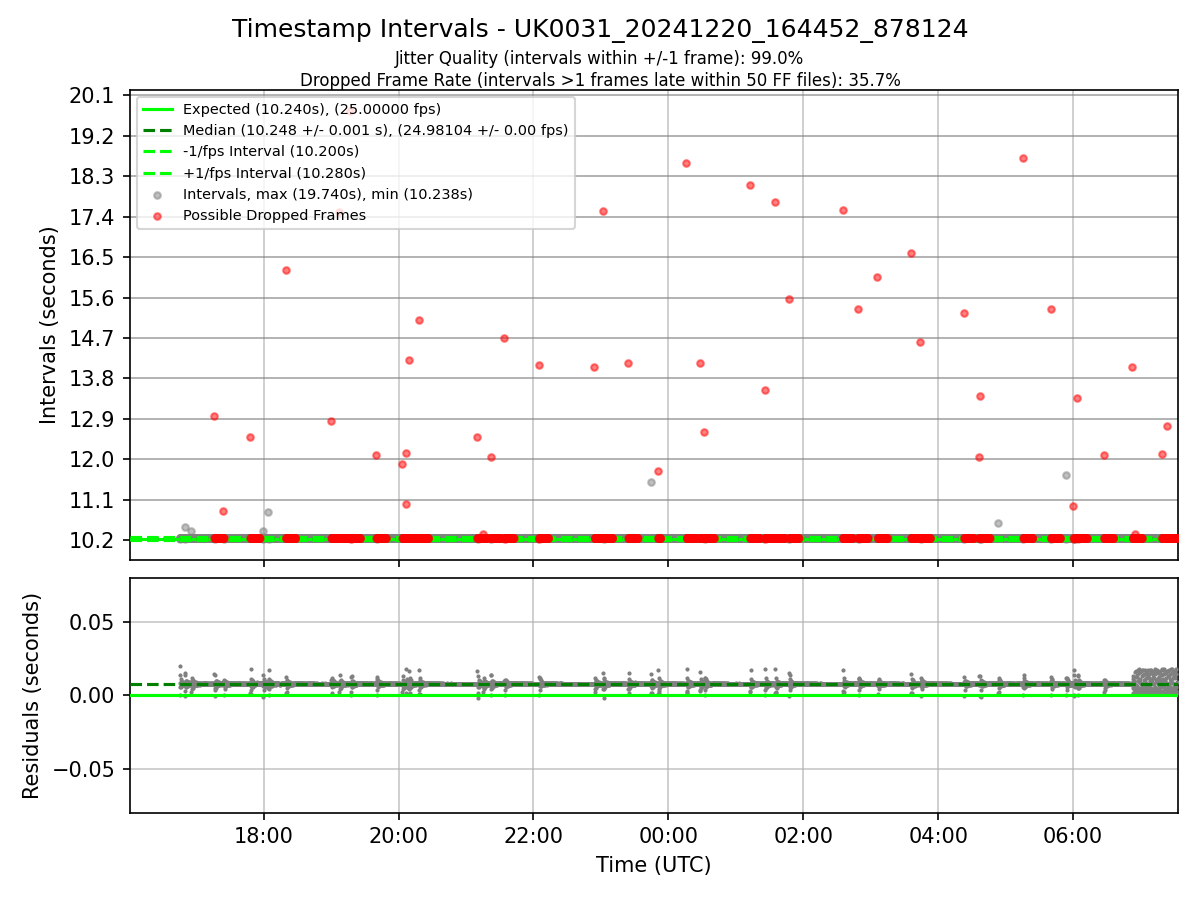Click the 'Residuals (seconds)' y-axis label
The height and width of the screenshot is (900, 1200).
pos(31,696)
